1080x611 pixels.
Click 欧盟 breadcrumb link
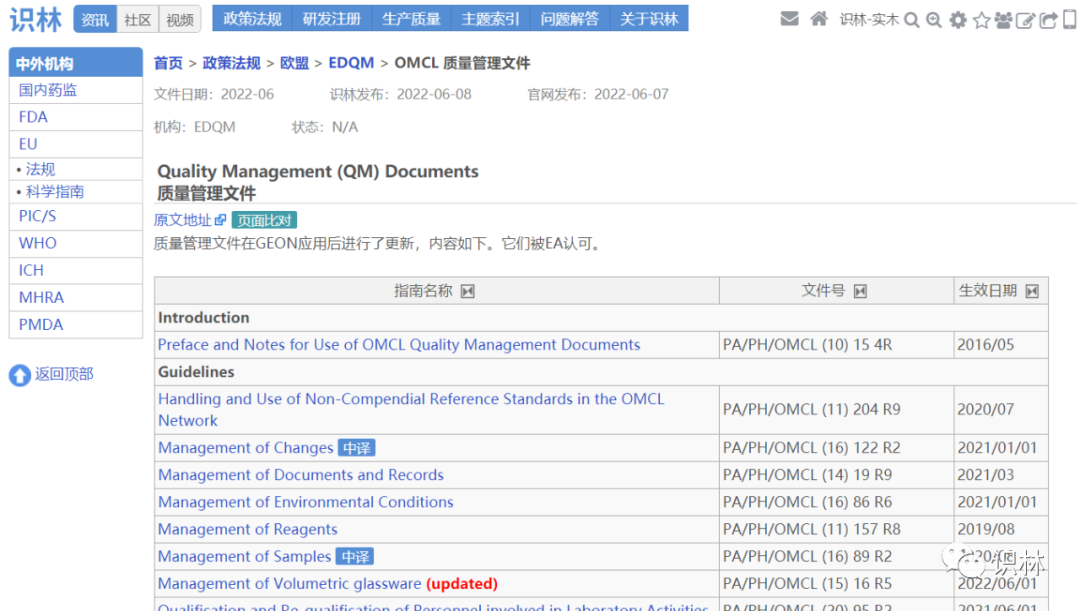coord(294,63)
